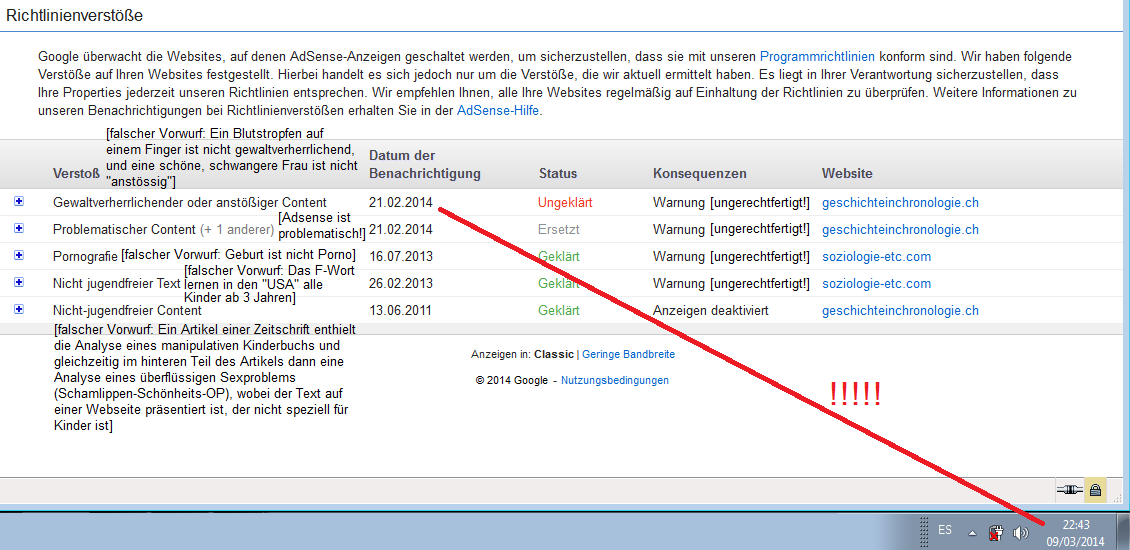Click the ES language indicator in taskbar
The width and height of the screenshot is (1130, 550).
point(945,530)
